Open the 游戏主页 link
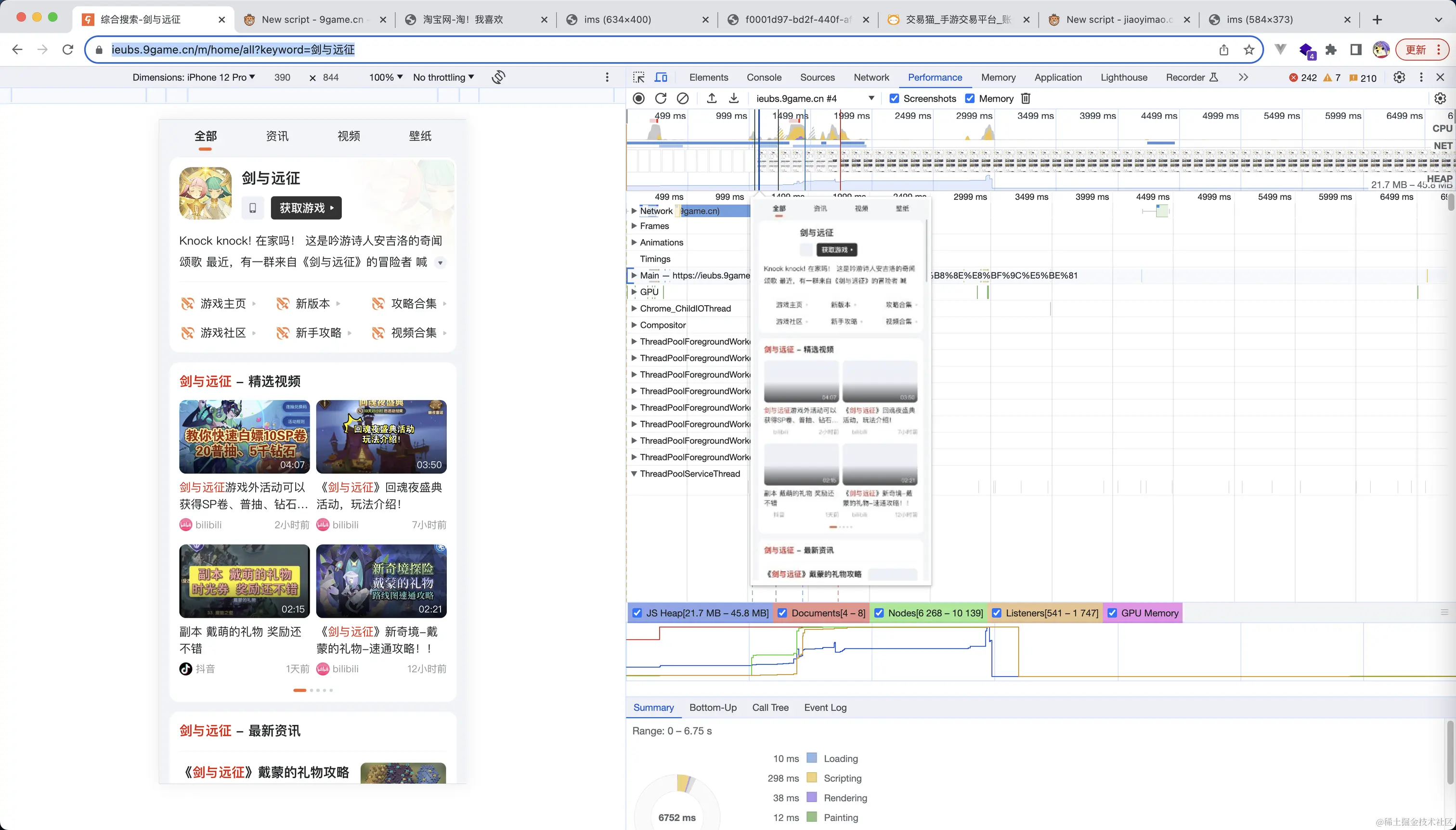This screenshot has width=1456, height=830. [222, 304]
